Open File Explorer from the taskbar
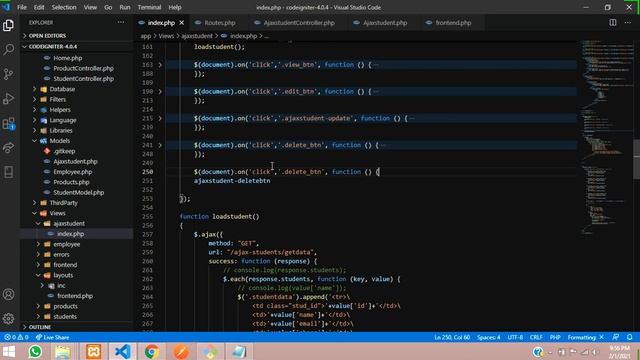The height and width of the screenshot is (360, 640). click(x=62, y=351)
